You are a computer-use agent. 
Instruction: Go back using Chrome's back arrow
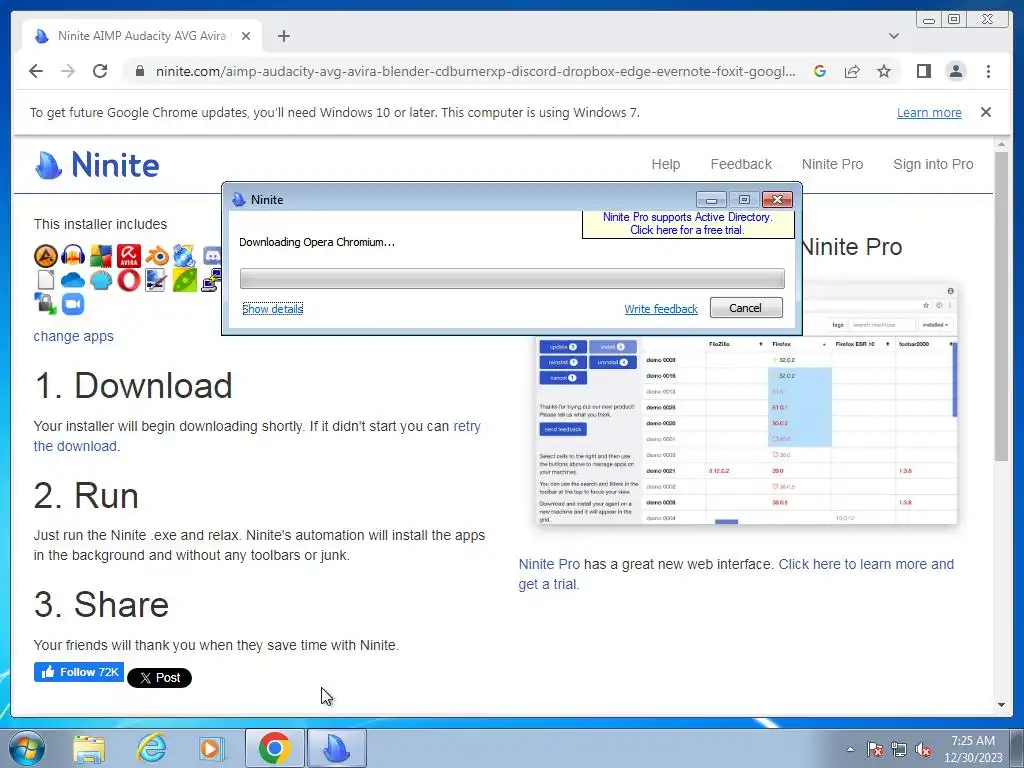pos(36,71)
